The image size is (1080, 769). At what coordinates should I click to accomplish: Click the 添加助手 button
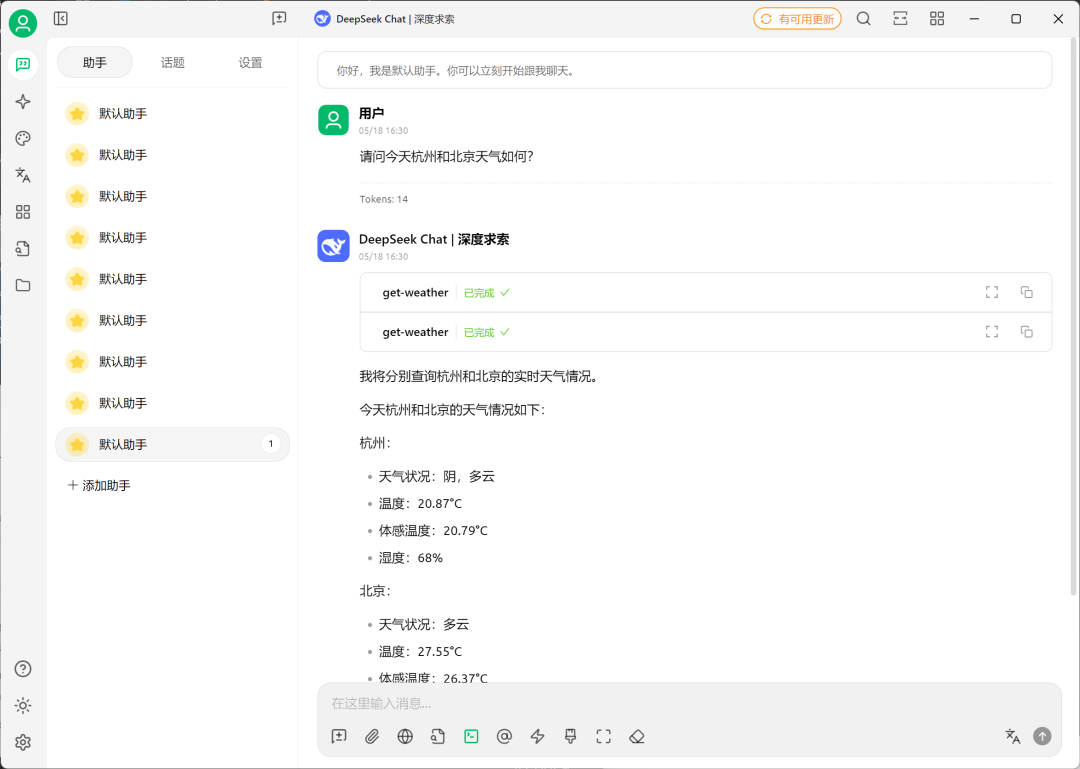tap(99, 486)
